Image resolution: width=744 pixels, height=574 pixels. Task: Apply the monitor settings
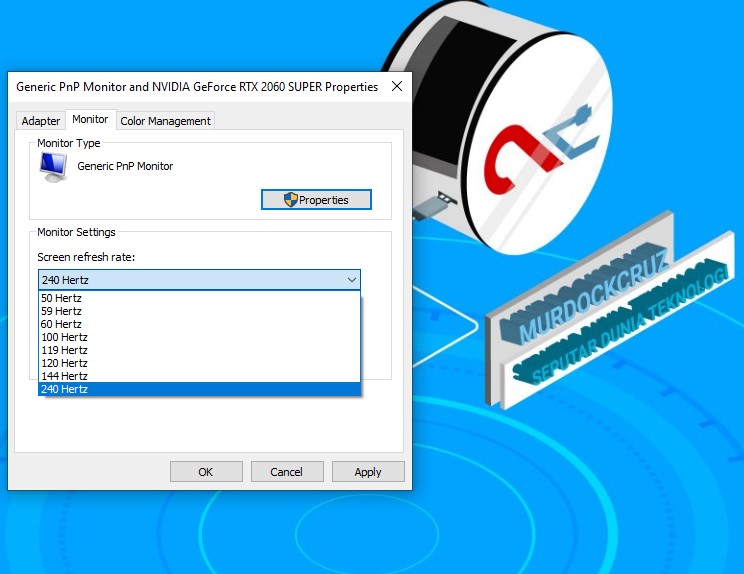tap(368, 472)
